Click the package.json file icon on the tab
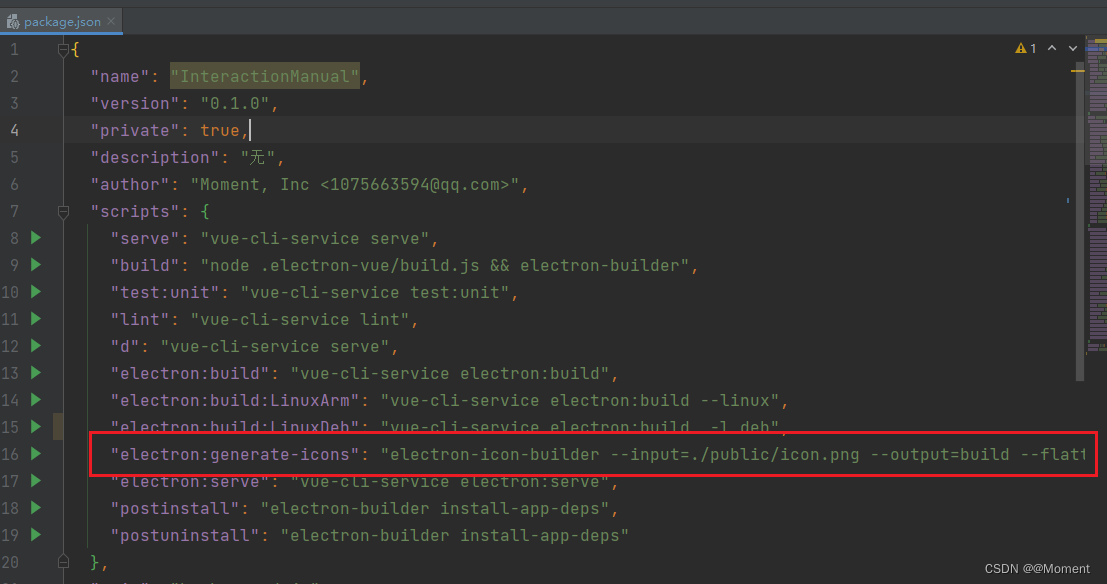The image size is (1107, 584). 13,19
